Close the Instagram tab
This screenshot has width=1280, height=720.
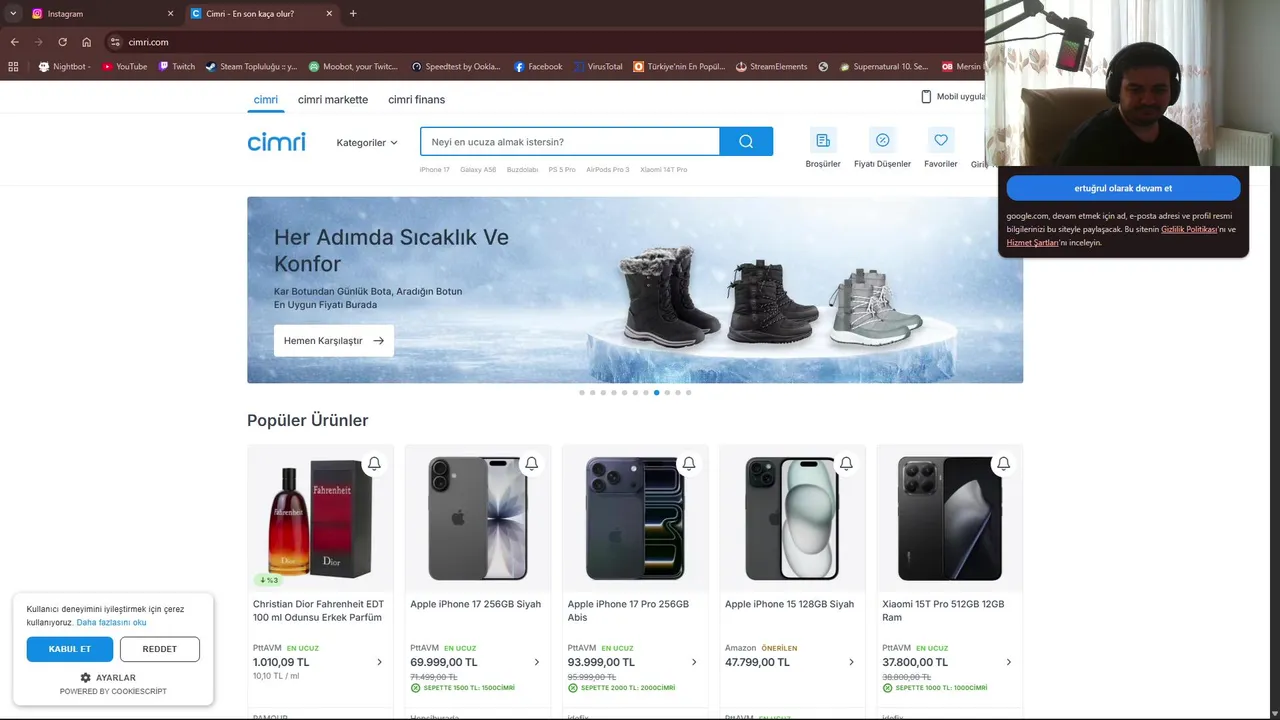click(170, 14)
